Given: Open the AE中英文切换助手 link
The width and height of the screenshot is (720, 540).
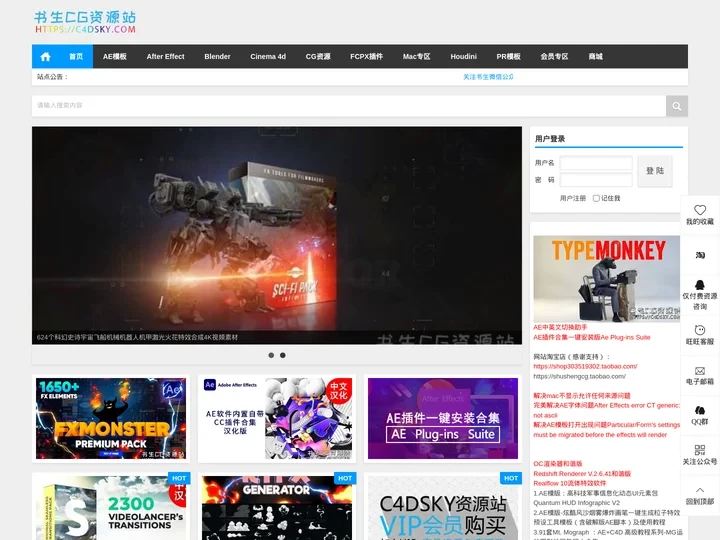Looking at the screenshot, I should [560, 327].
